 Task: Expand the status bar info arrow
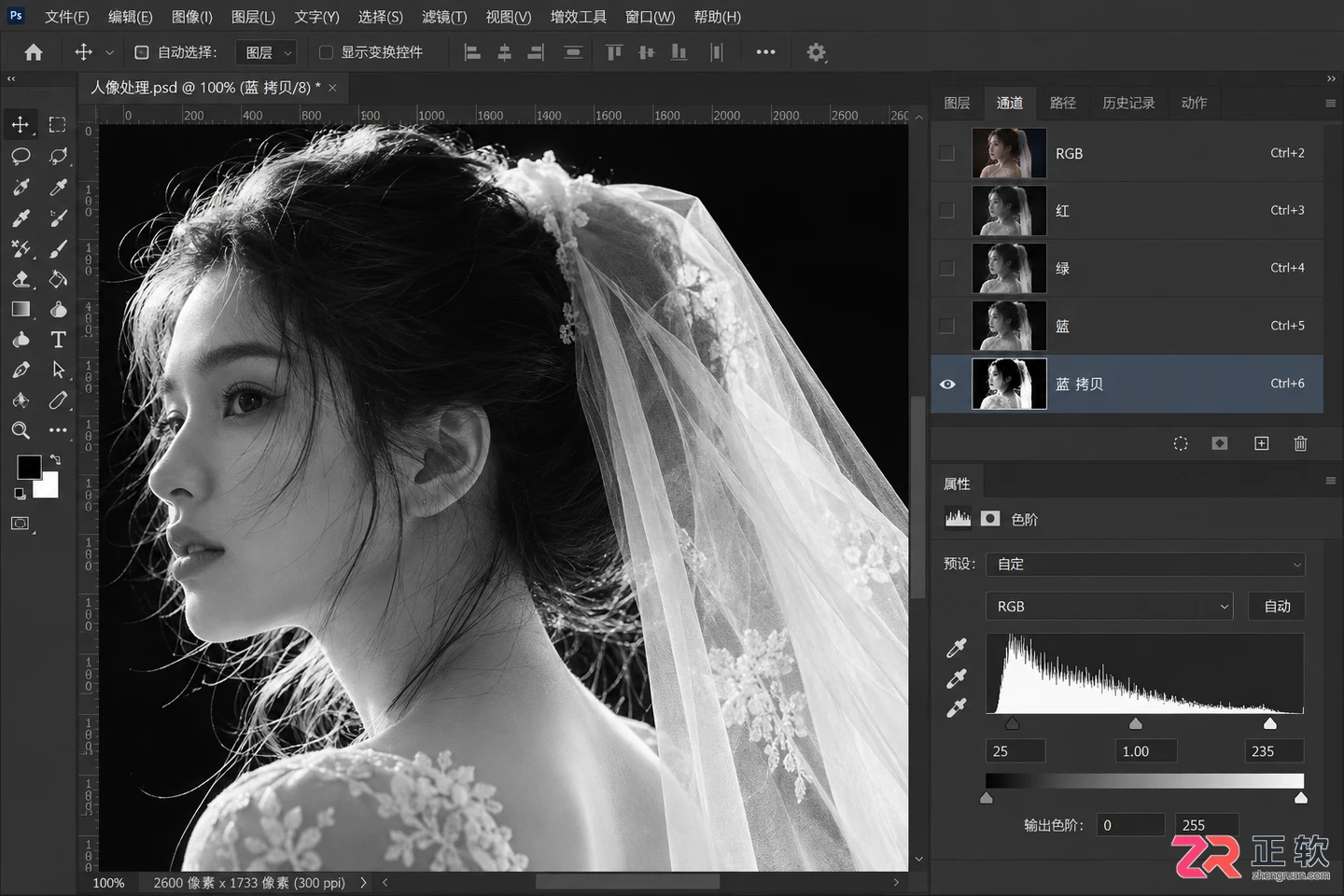tap(363, 882)
